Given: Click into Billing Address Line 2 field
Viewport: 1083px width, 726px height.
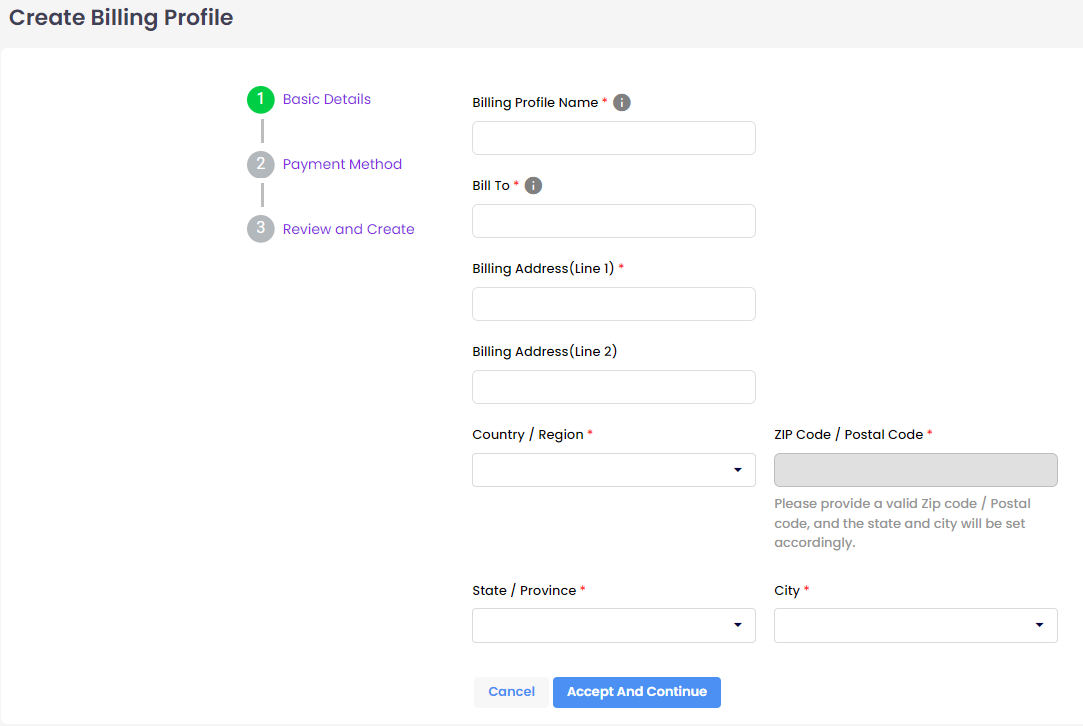Looking at the screenshot, I should tap(613, 387).
